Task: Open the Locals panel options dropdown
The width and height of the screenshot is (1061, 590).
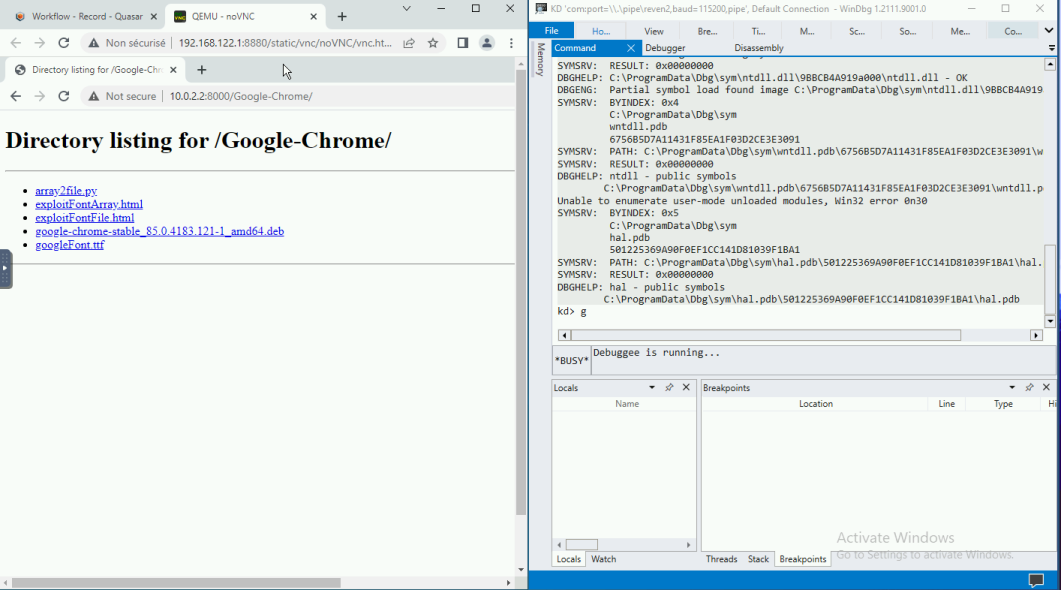Action: pyautogui.click(x=652, y=388)
